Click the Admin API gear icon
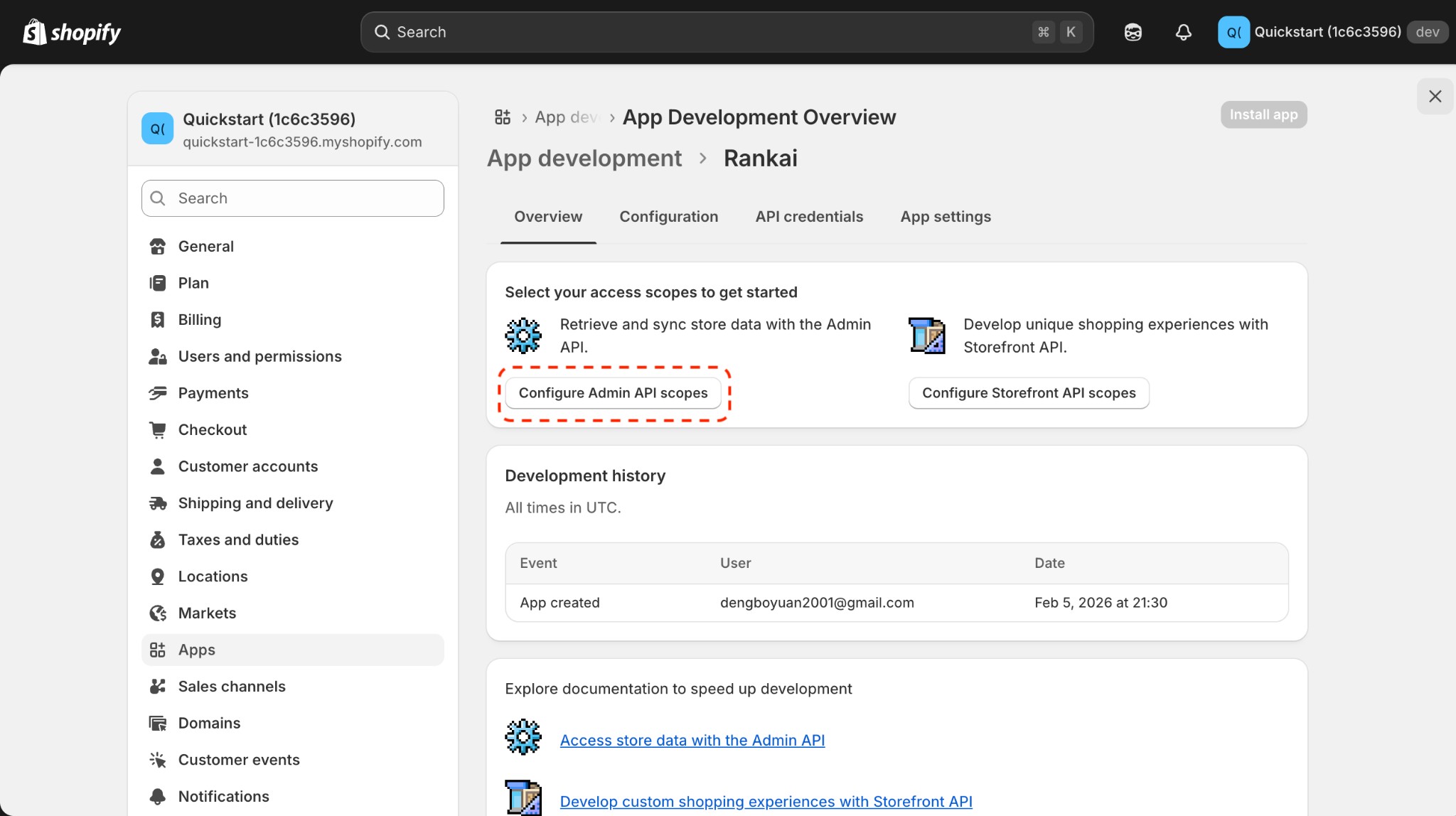 (x=523, y=335)
